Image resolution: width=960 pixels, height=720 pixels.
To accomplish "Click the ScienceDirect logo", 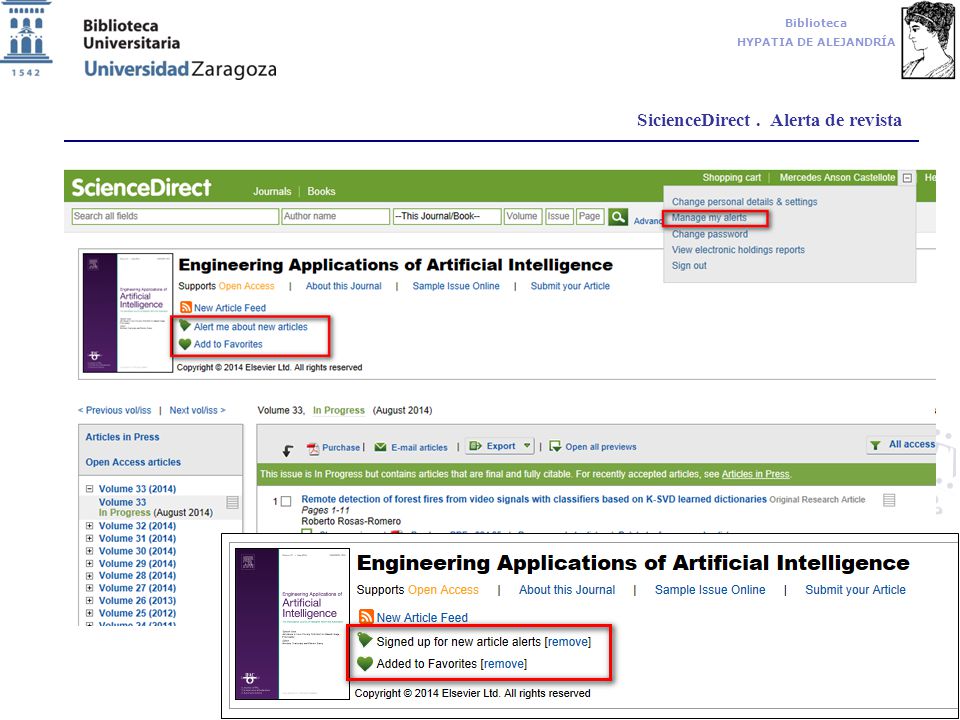I will [141, 187].
